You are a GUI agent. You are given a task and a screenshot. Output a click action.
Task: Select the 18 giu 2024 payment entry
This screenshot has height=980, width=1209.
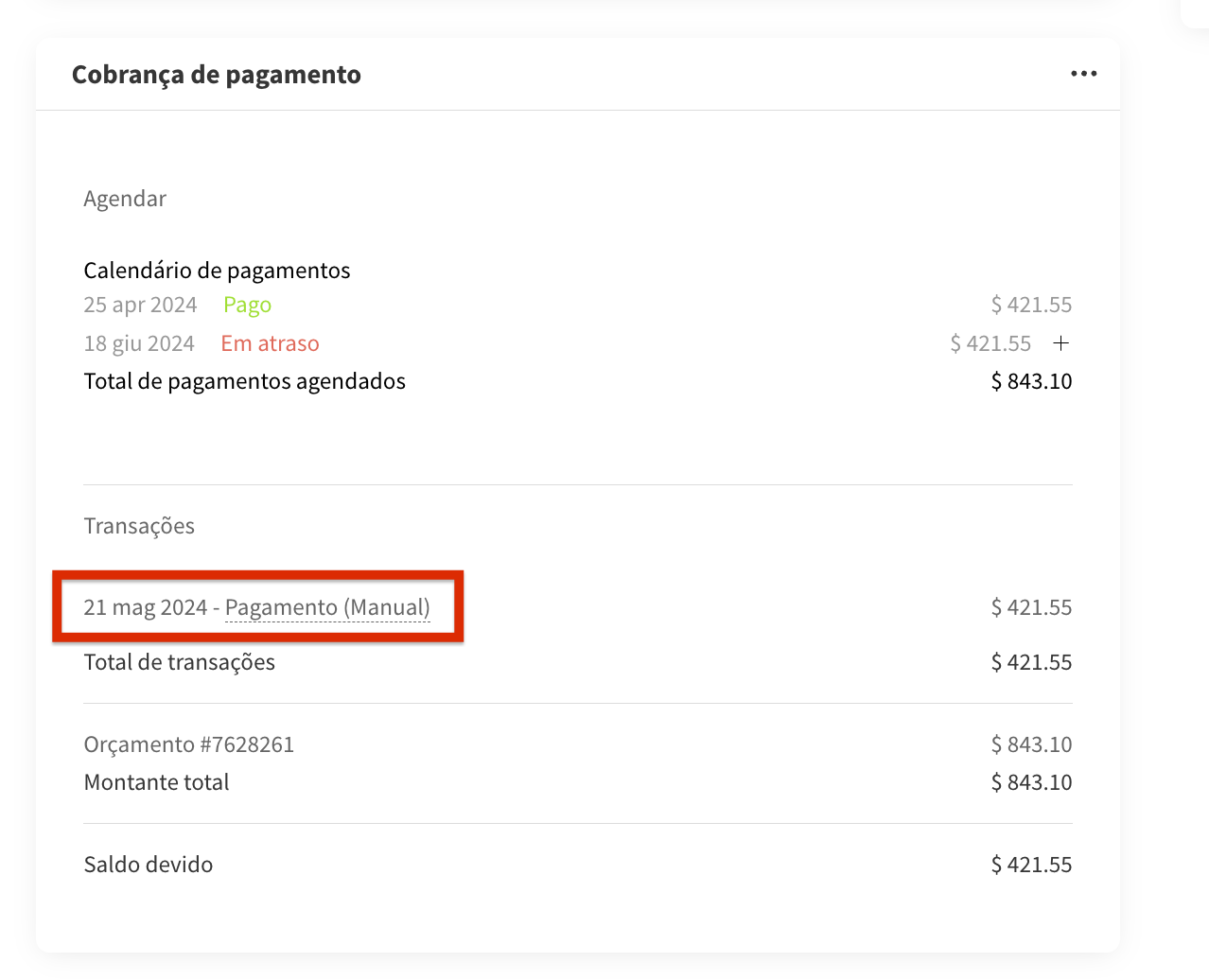tap(139, 343)
